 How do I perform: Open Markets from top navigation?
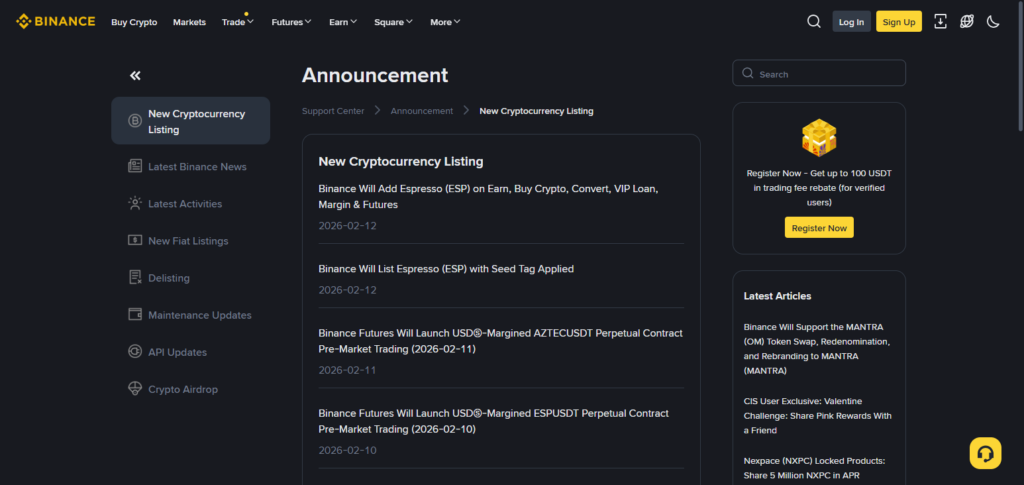point(189,22)
